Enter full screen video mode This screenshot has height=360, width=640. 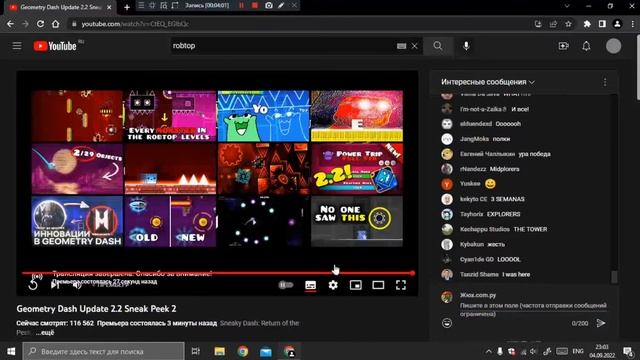click(x=401, y=285)
